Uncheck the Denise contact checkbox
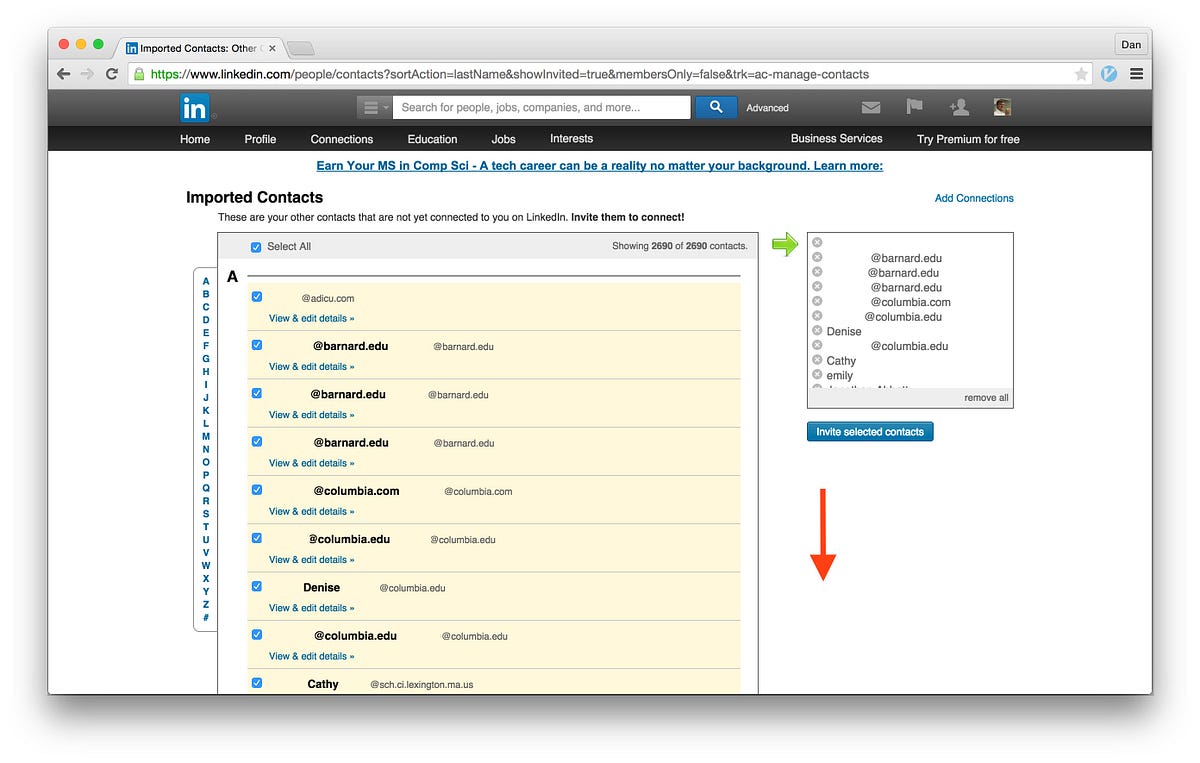Image resolution: width=1200 pixels, height=763 pixels. click(257, 587)
